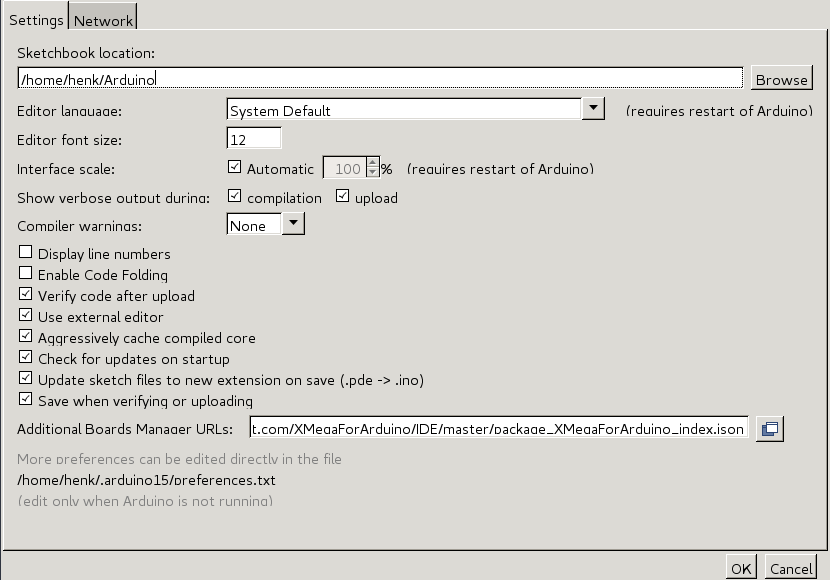Enable Code Folding checkbox
Viewport: 830px width, 580px height.
coord(25,273)
